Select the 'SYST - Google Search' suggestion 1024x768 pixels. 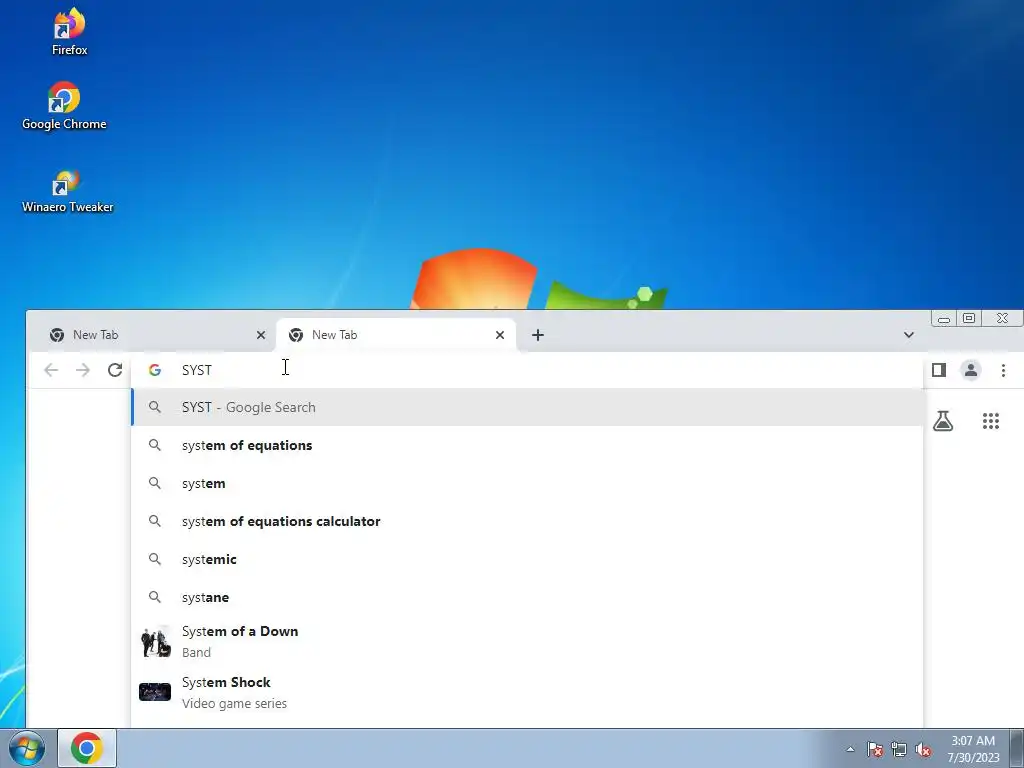click(528, 408)
